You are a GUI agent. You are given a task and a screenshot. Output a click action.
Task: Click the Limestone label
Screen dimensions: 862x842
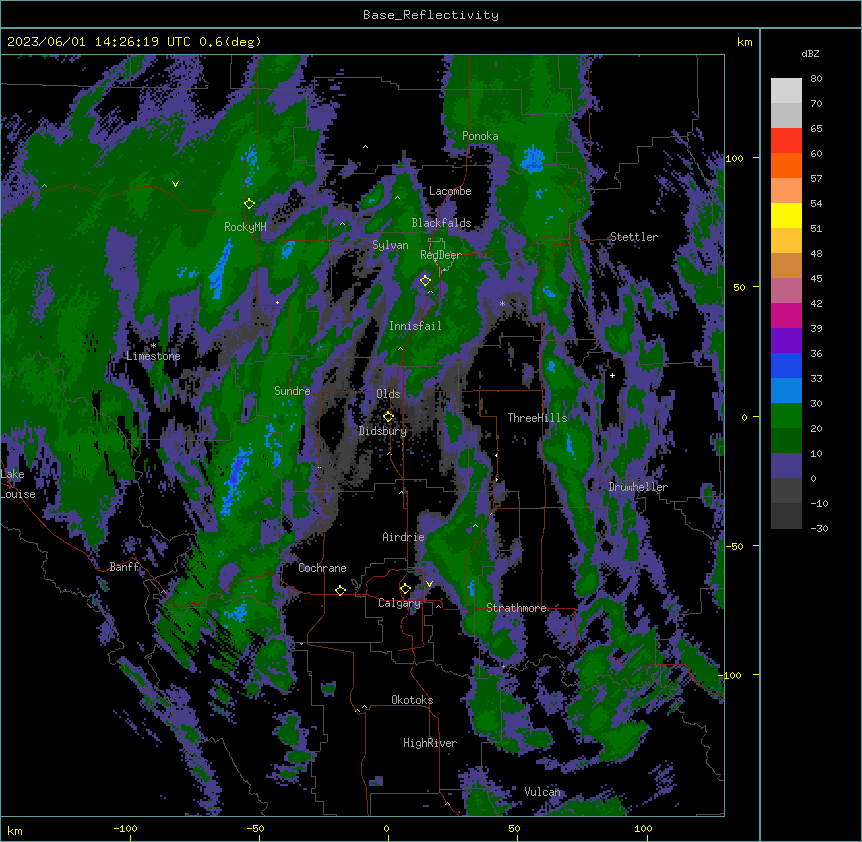(153, 356)
